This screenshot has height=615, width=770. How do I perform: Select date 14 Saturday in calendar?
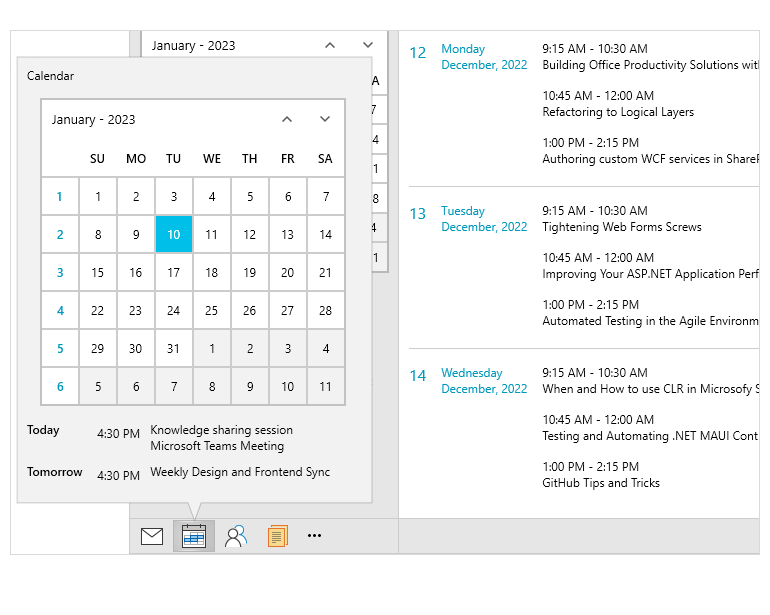point(326,234)
